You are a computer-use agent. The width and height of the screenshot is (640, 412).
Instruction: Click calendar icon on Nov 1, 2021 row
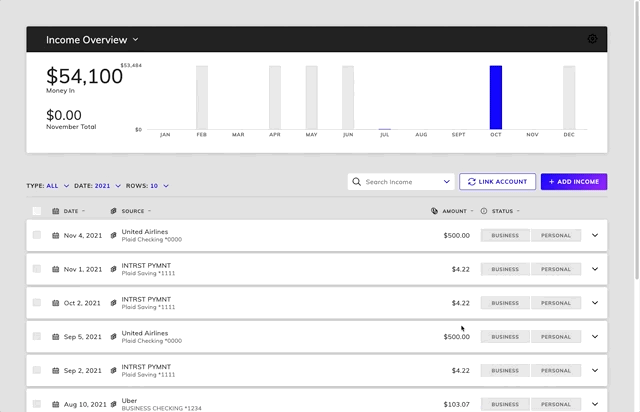(x=56, y=269)
